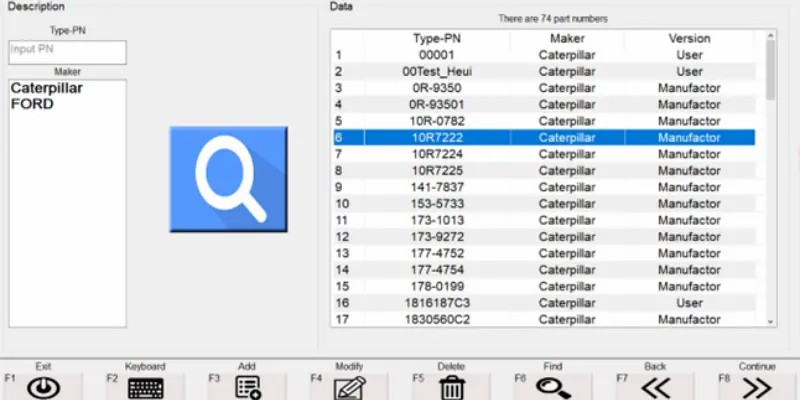Select part number 10R7224
The image size is (800, 400).
(544, 154)
